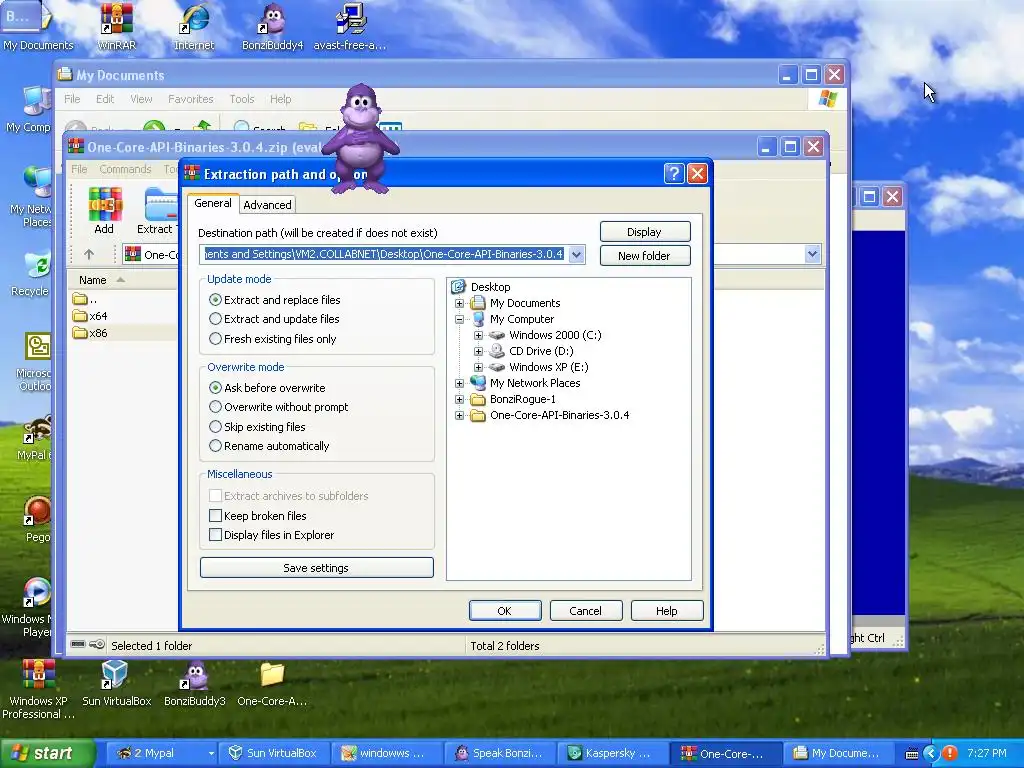Expand CD Drive (D:) node

point(478,351)
